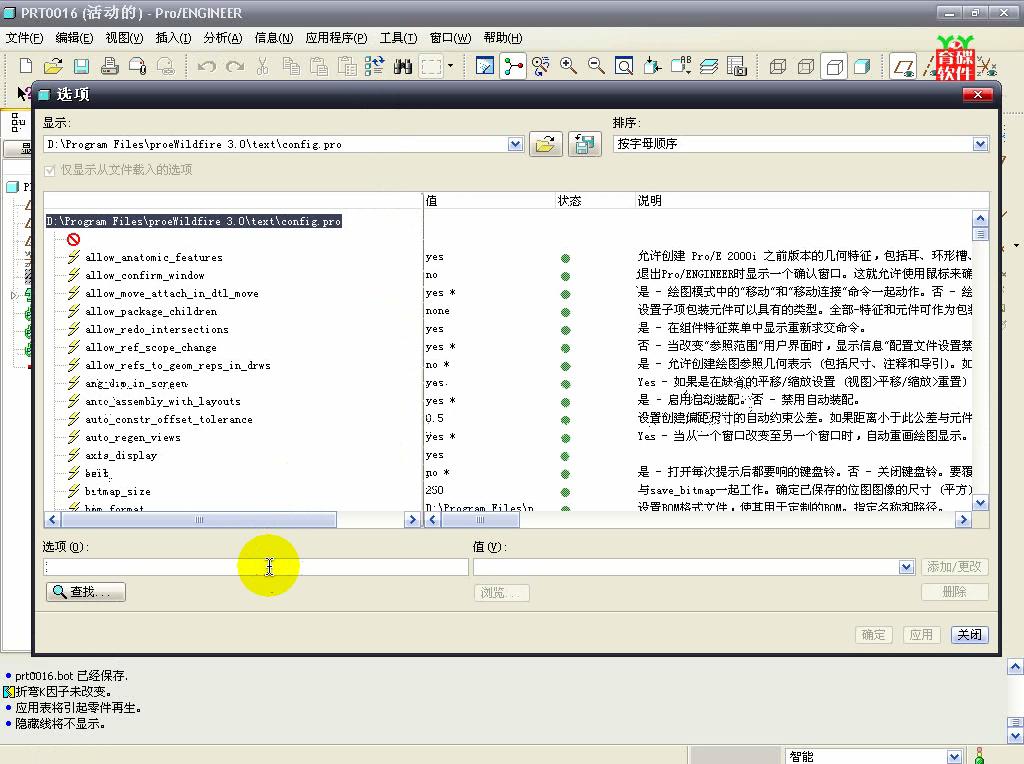The height and width of the screenshot is (764, 1024).
Task: Open the Find tool binoculars icon
Action: coord(403,66)
